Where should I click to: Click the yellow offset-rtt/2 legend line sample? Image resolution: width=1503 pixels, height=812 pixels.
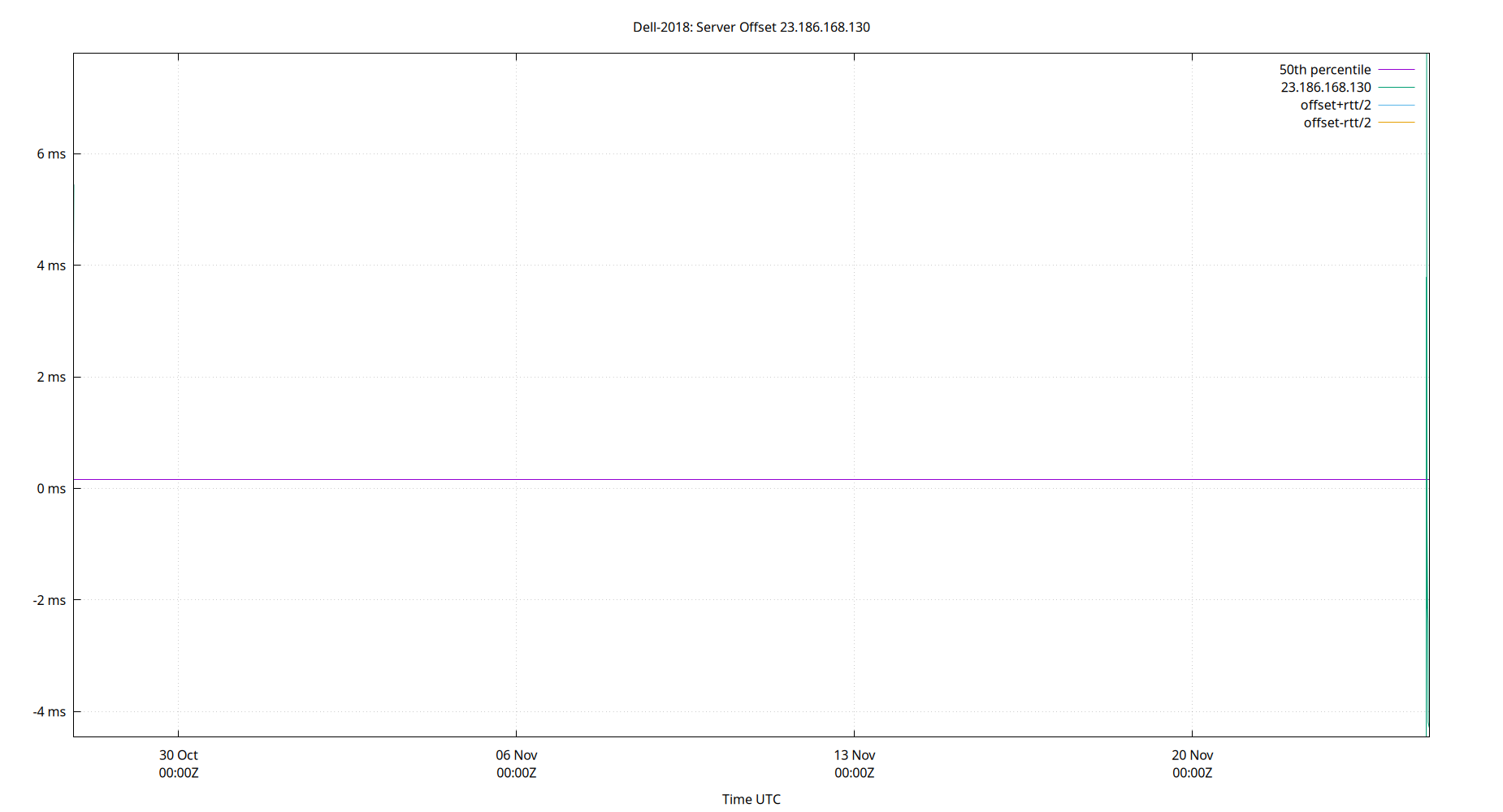[x=1395, y=123]
